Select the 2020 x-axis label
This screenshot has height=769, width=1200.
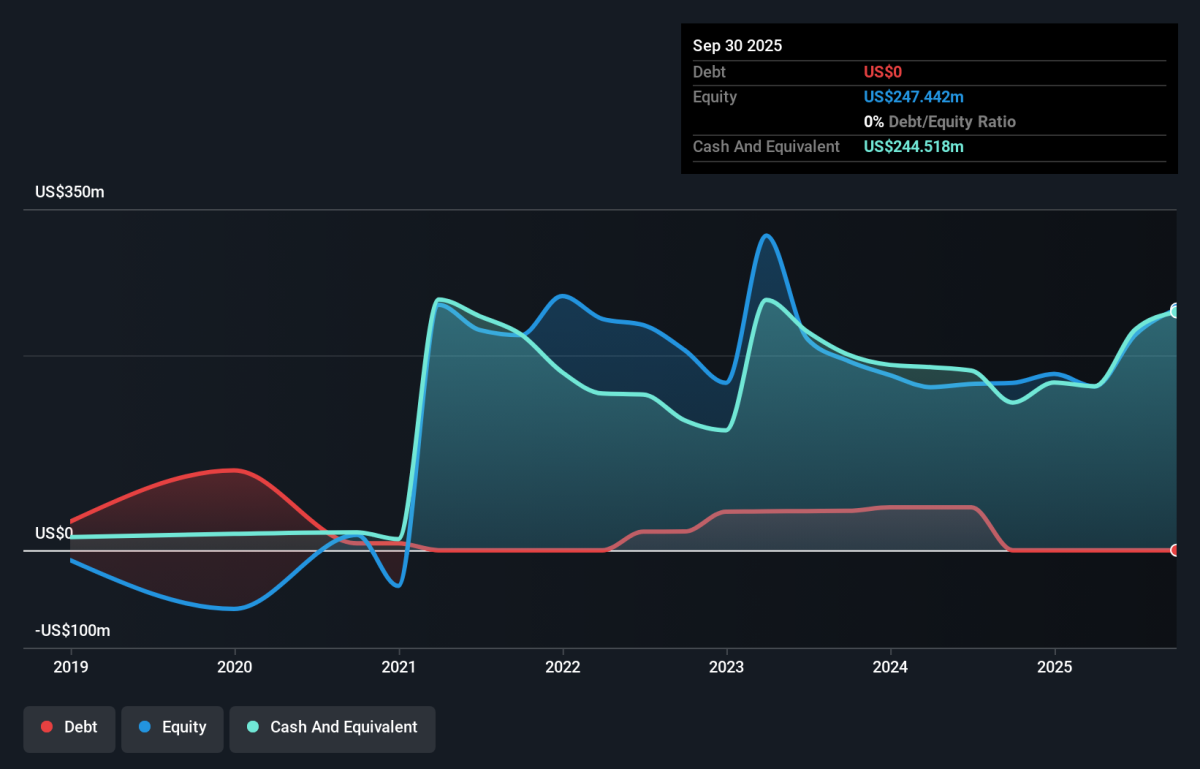[x=235, y=667]
